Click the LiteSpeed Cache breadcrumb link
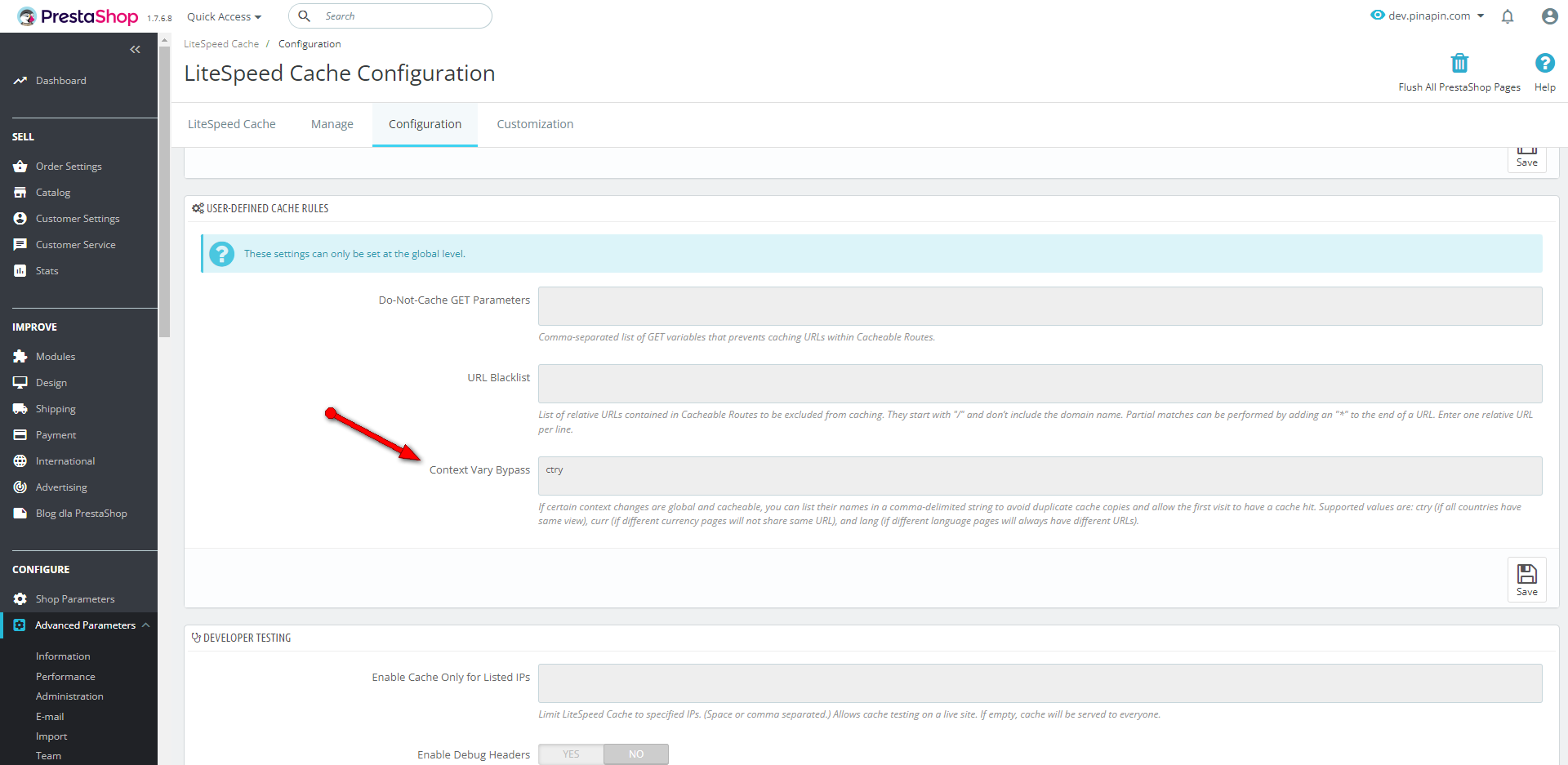 [x=221, y=44]
